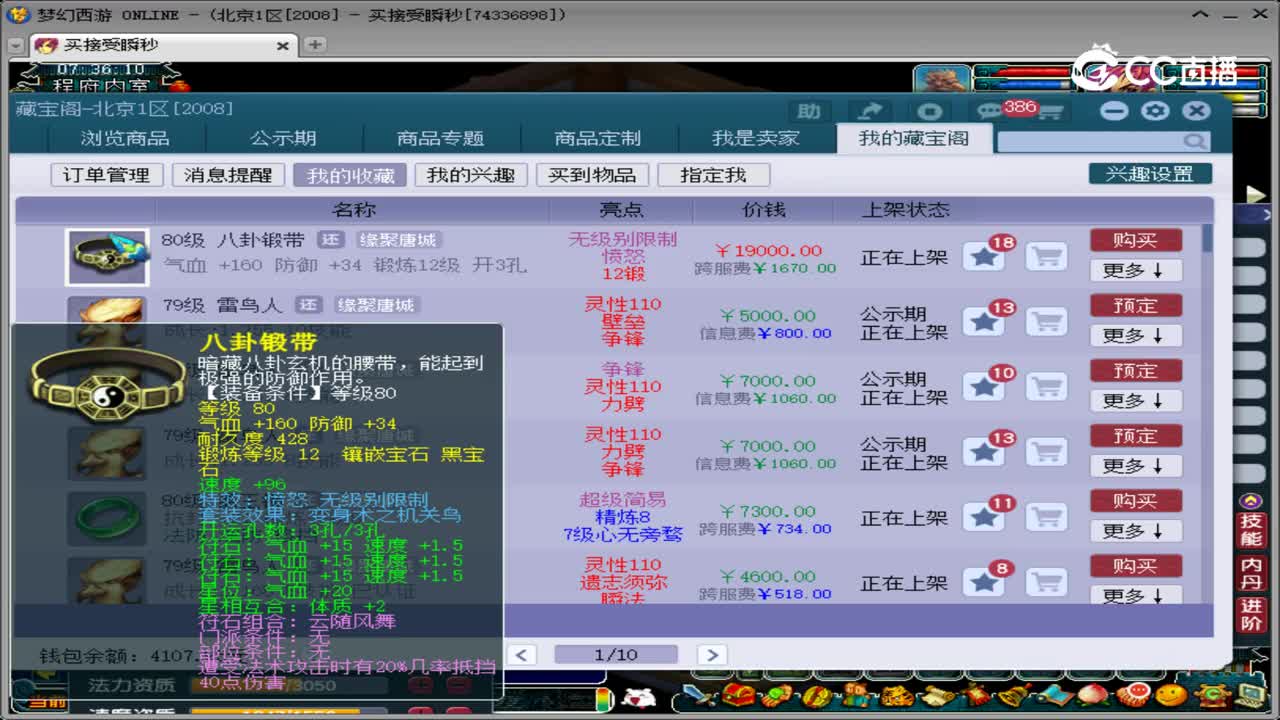The width and height of the screenshot is (1280, 720).
Task: Select the 技能 side tab in the game window
Action: click(1251, 530)
